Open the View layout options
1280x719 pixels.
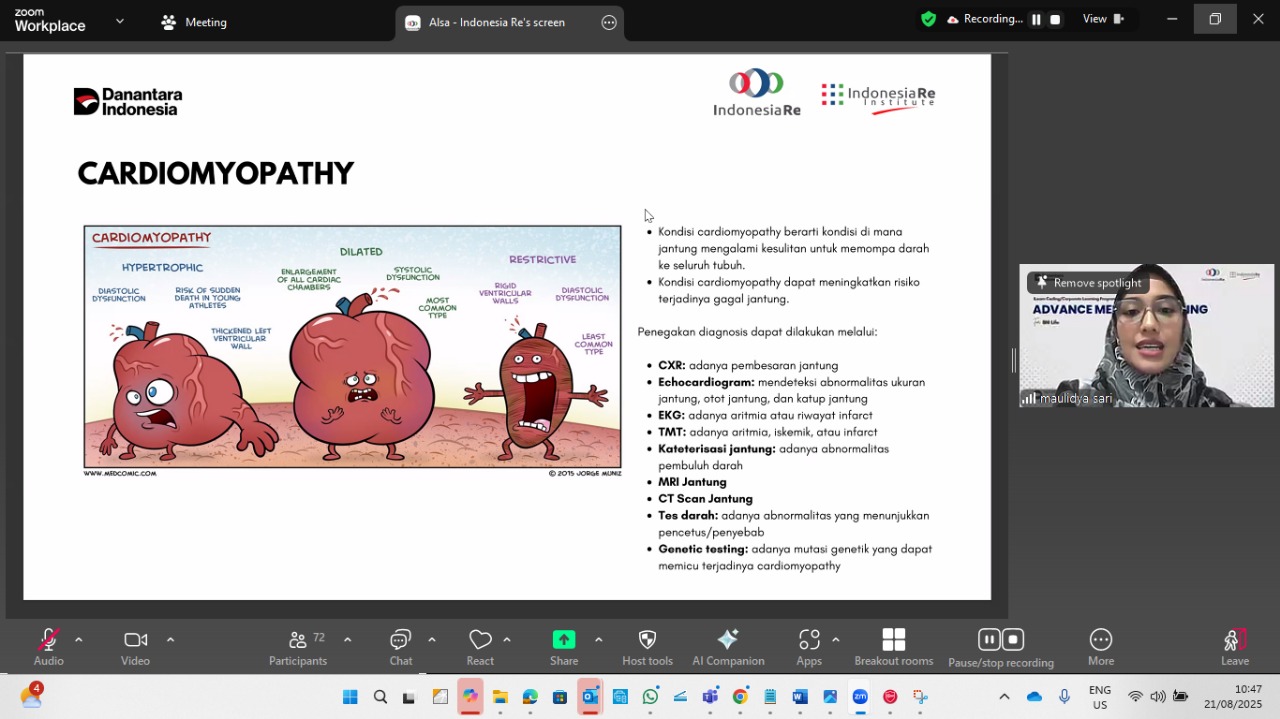(x=1103, y=19)
